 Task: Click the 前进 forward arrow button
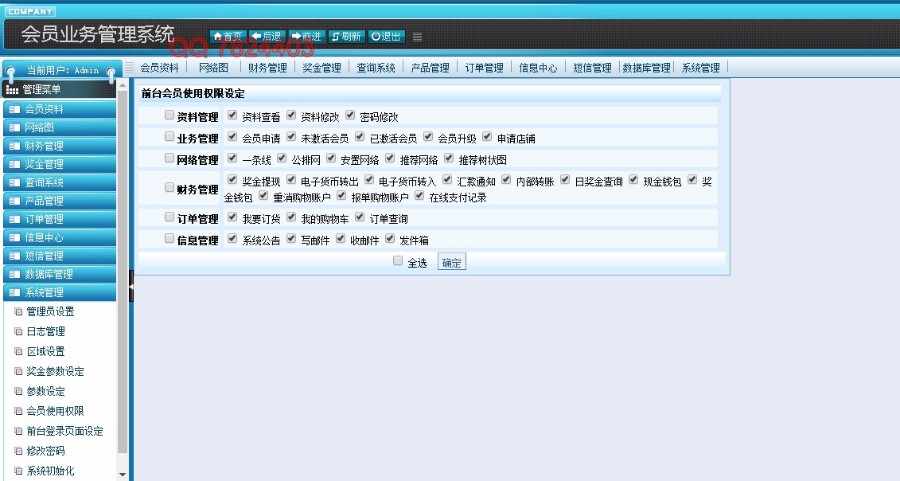click(307, 36)
